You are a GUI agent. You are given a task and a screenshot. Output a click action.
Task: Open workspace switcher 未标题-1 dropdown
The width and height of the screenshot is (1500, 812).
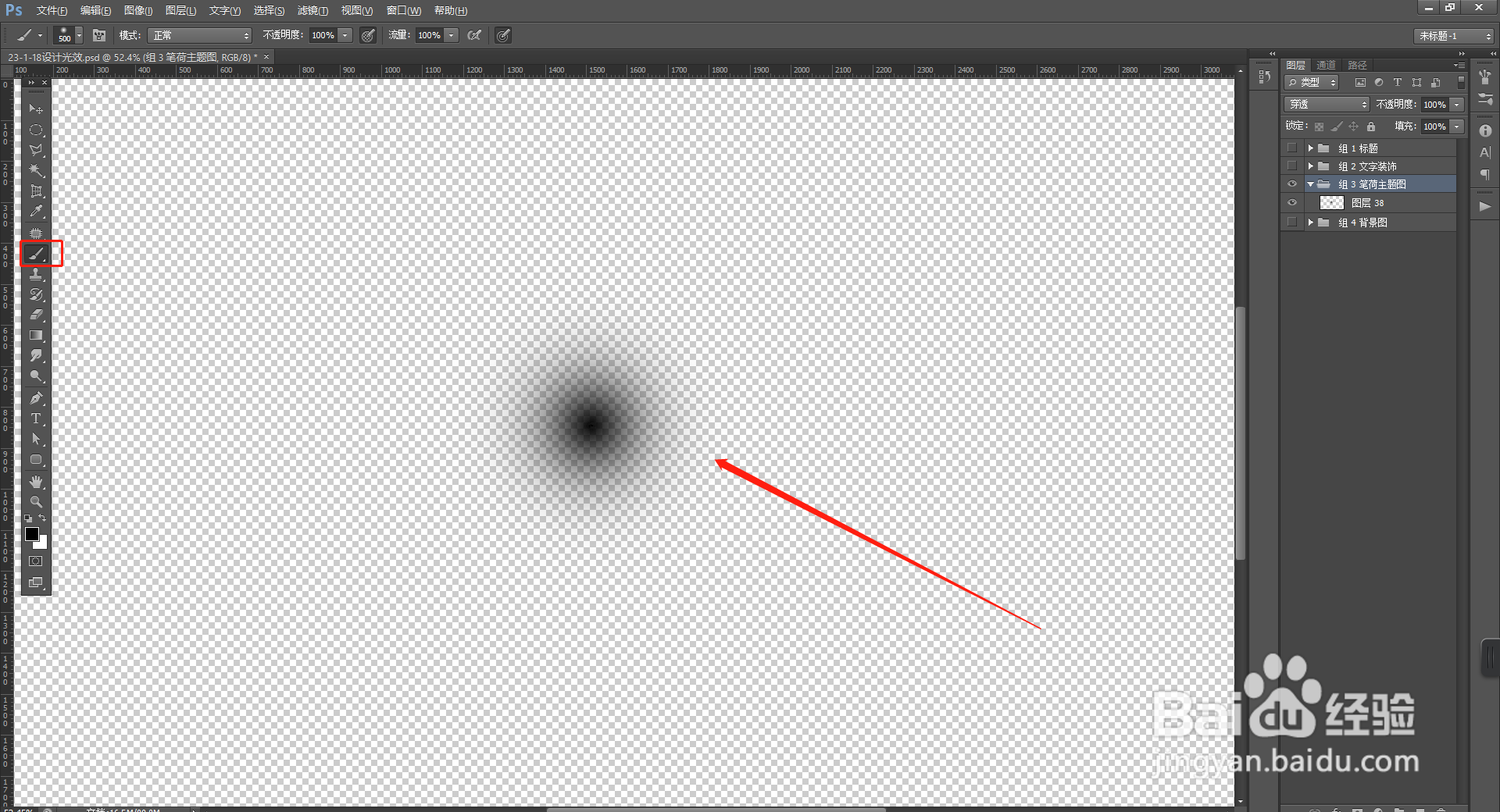1454,36
